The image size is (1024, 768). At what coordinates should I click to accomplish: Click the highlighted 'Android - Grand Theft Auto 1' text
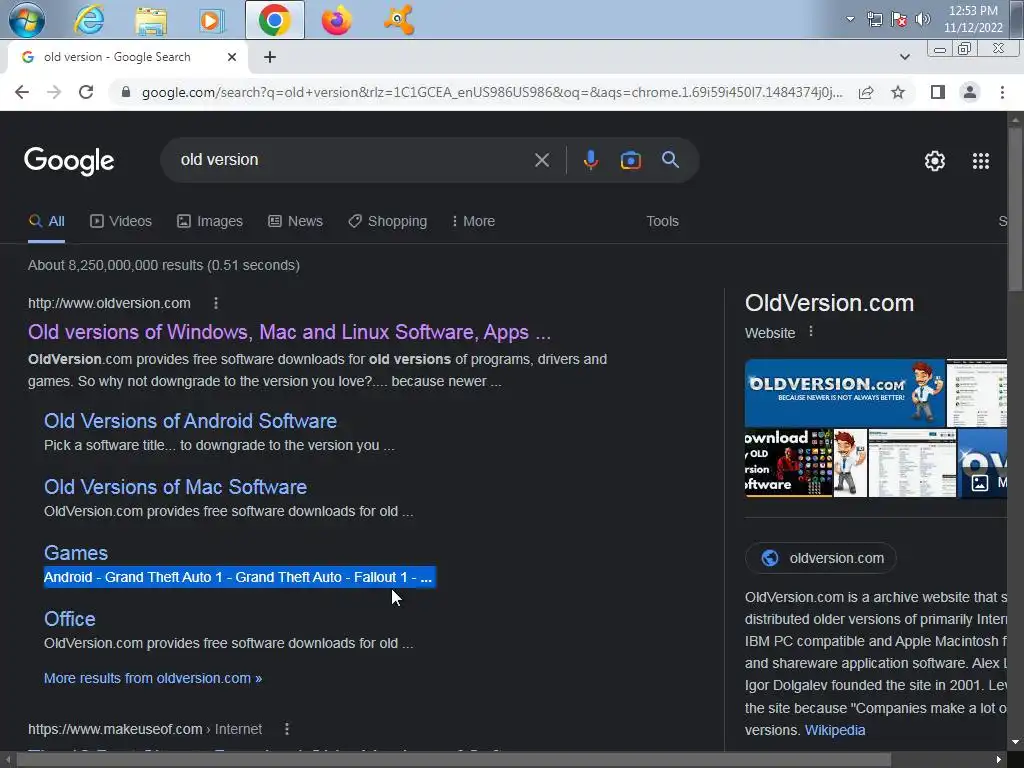[238, 577]
